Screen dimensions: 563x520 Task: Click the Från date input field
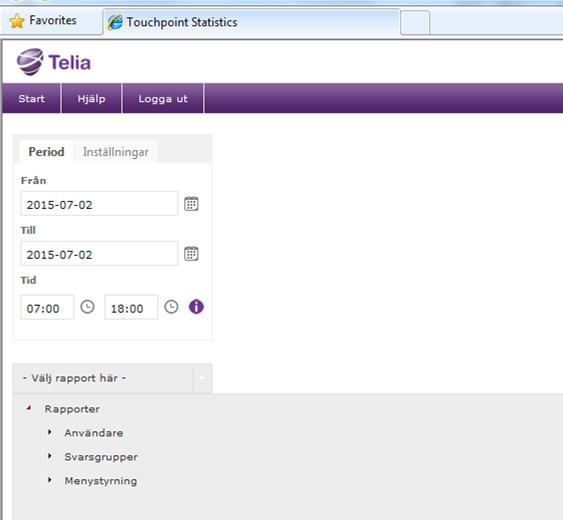coord(99,204)
